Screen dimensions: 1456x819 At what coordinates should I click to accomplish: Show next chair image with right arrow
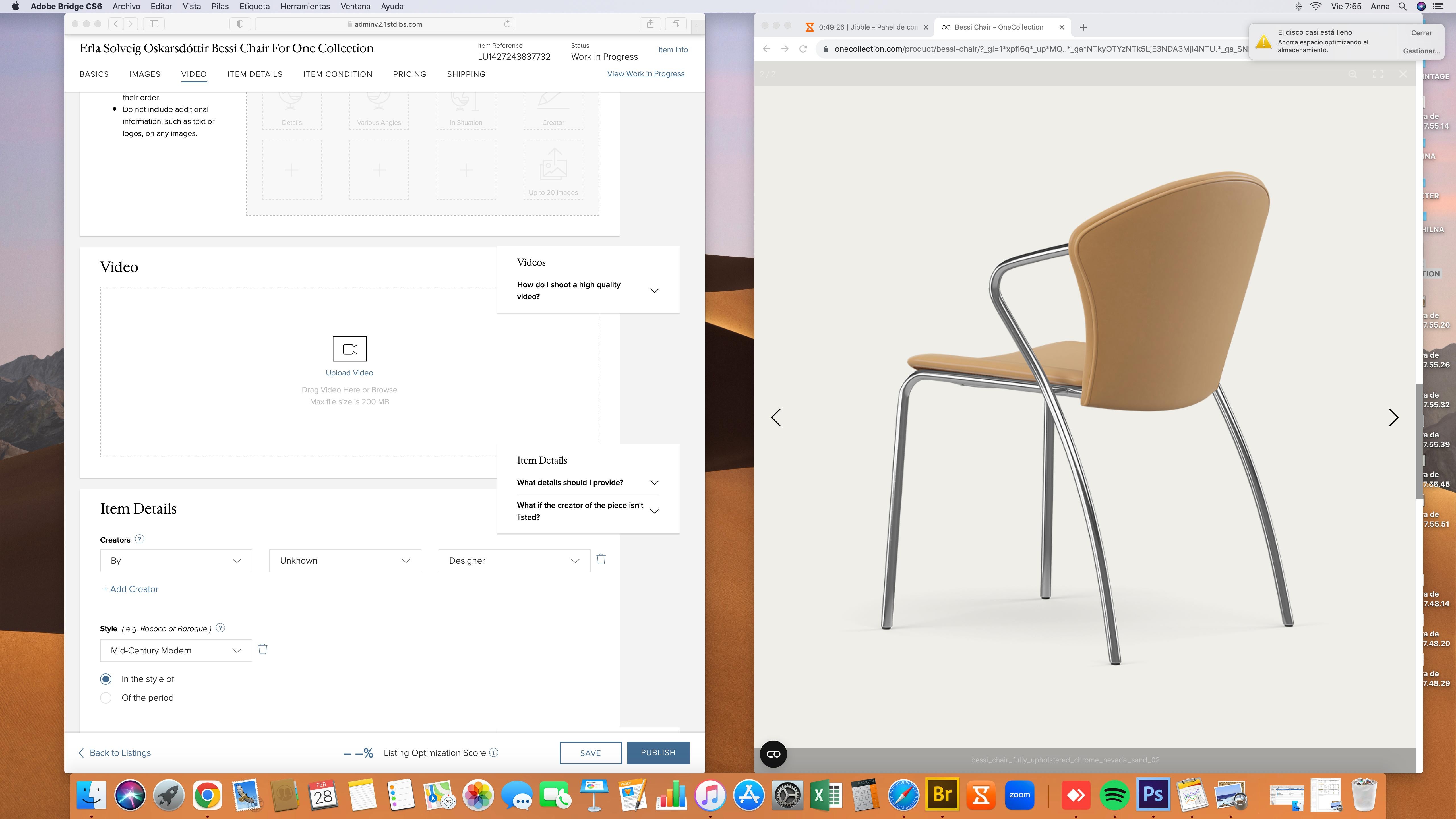[x=1394, y=418]
